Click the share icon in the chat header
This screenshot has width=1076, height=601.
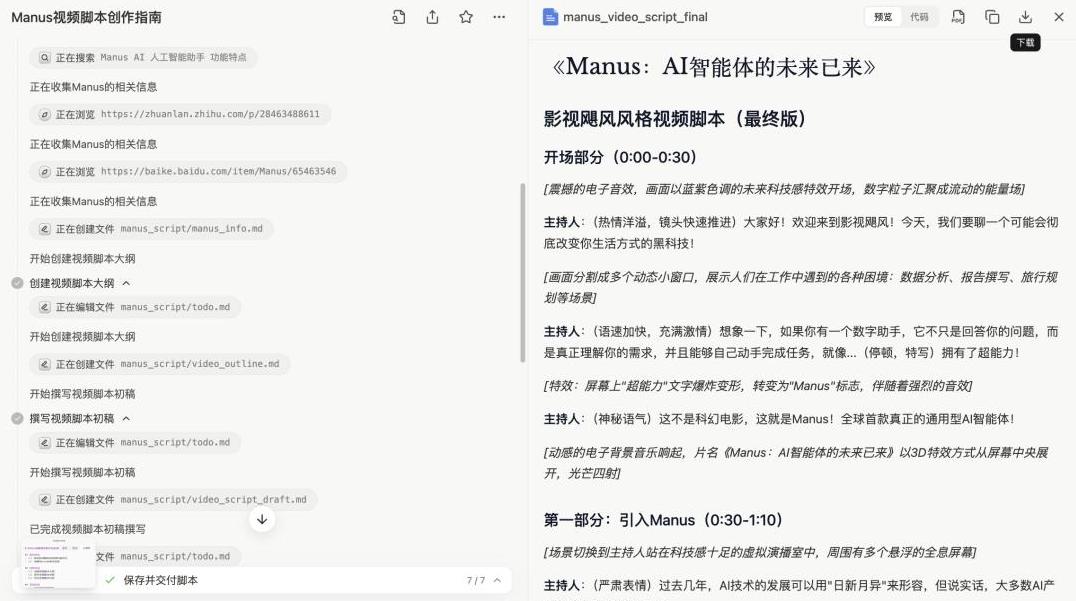(x=432, y=17)
